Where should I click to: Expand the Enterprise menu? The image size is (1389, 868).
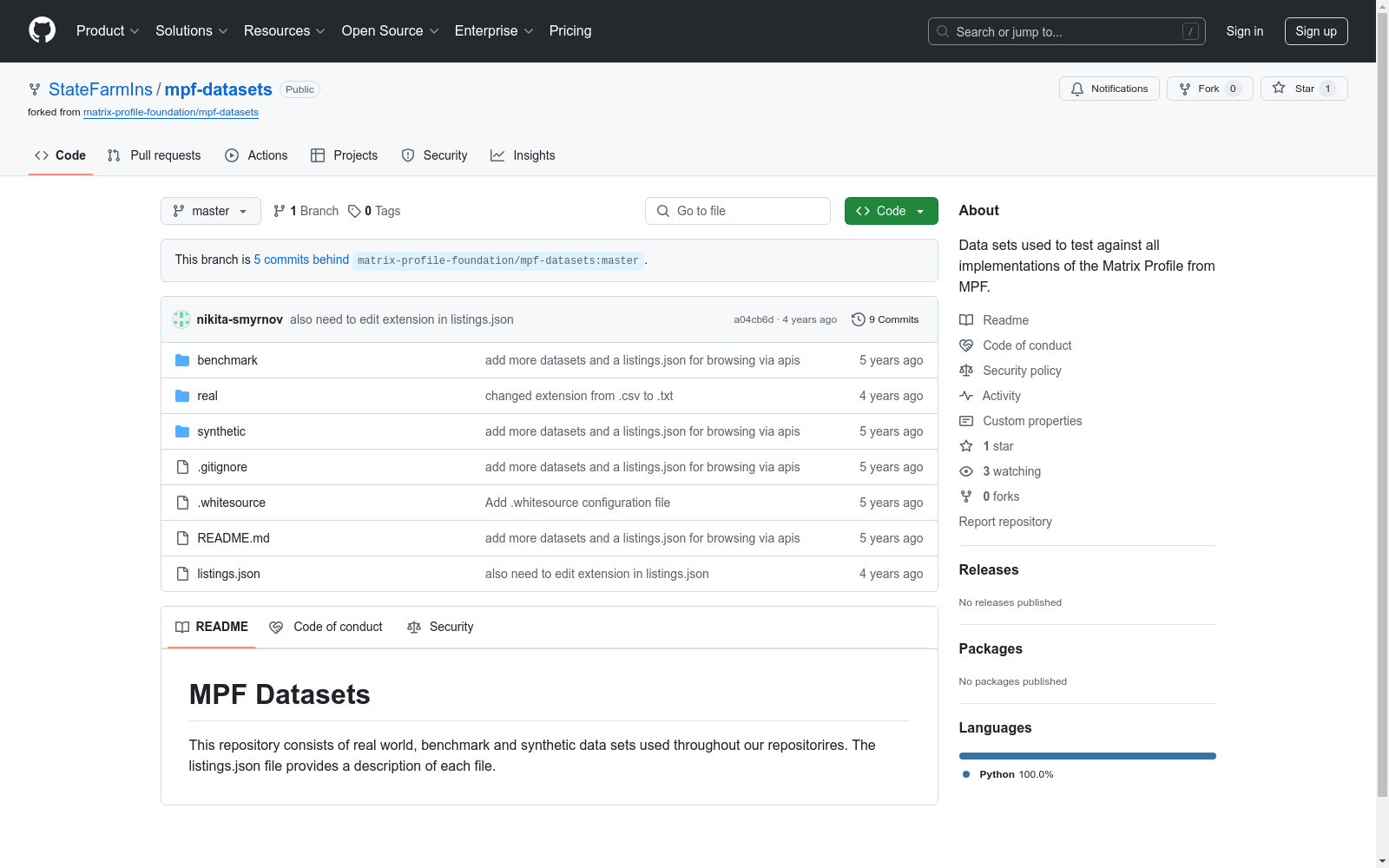[494, 31]
